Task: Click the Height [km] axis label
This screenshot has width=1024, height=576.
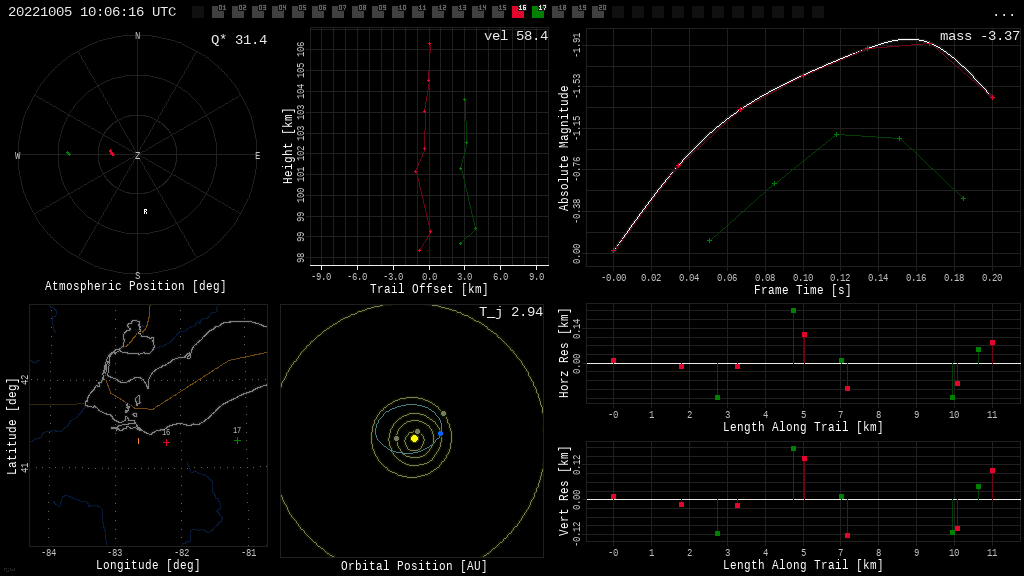Action: pyautogui.click(x=288, y=146)
